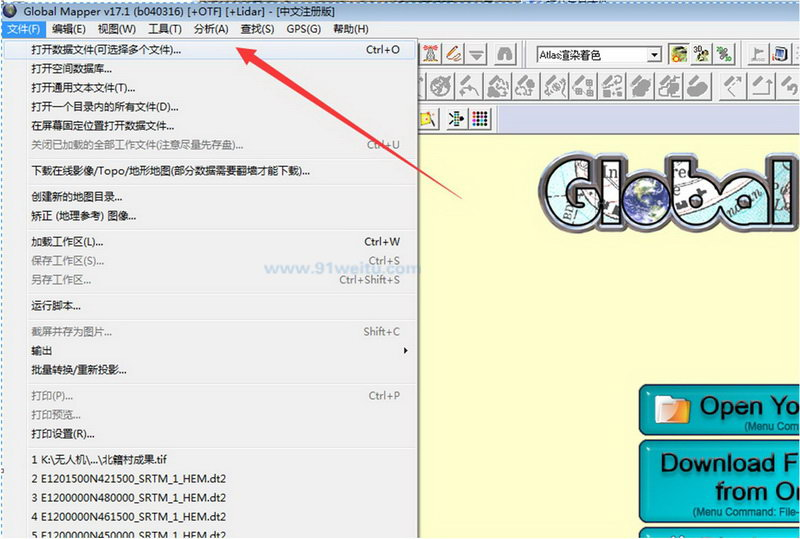The height and width of the screenshot is (539, 800).
Task: Choose 矫正 (地理参考) 图像... menu entry
Action: (210, 216)
